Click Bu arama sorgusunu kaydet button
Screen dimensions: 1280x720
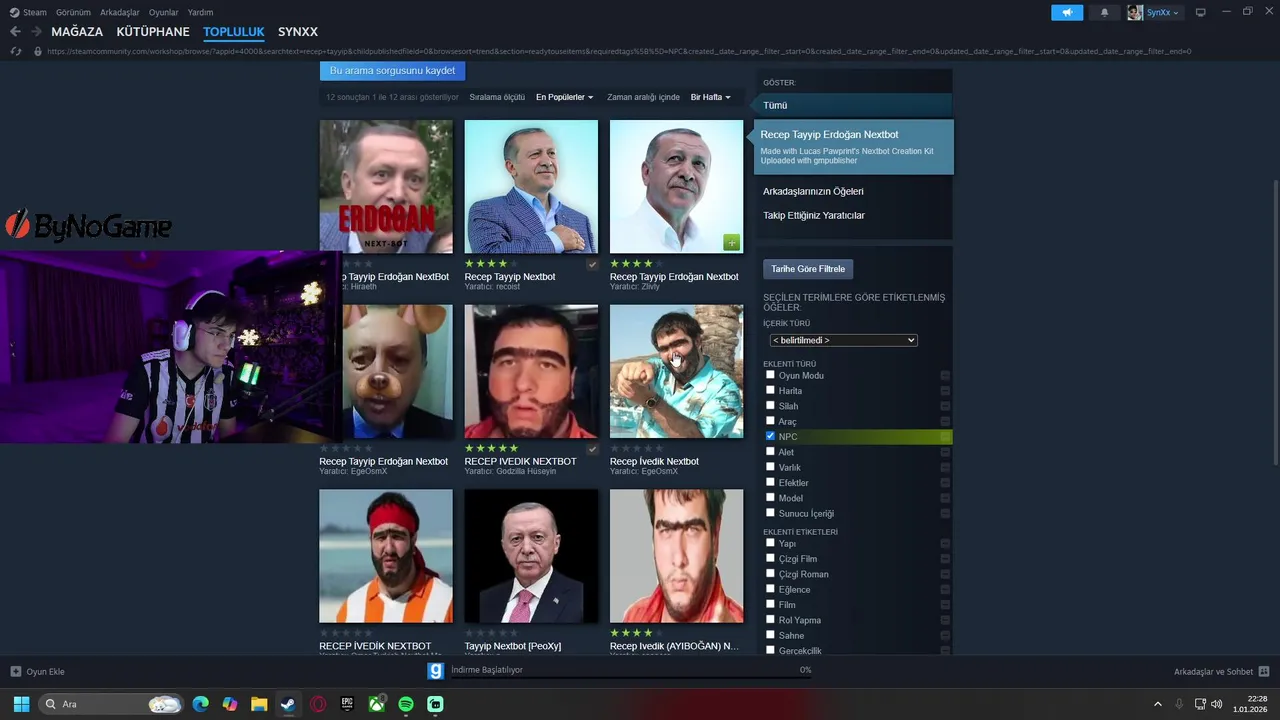pos(393,70)
